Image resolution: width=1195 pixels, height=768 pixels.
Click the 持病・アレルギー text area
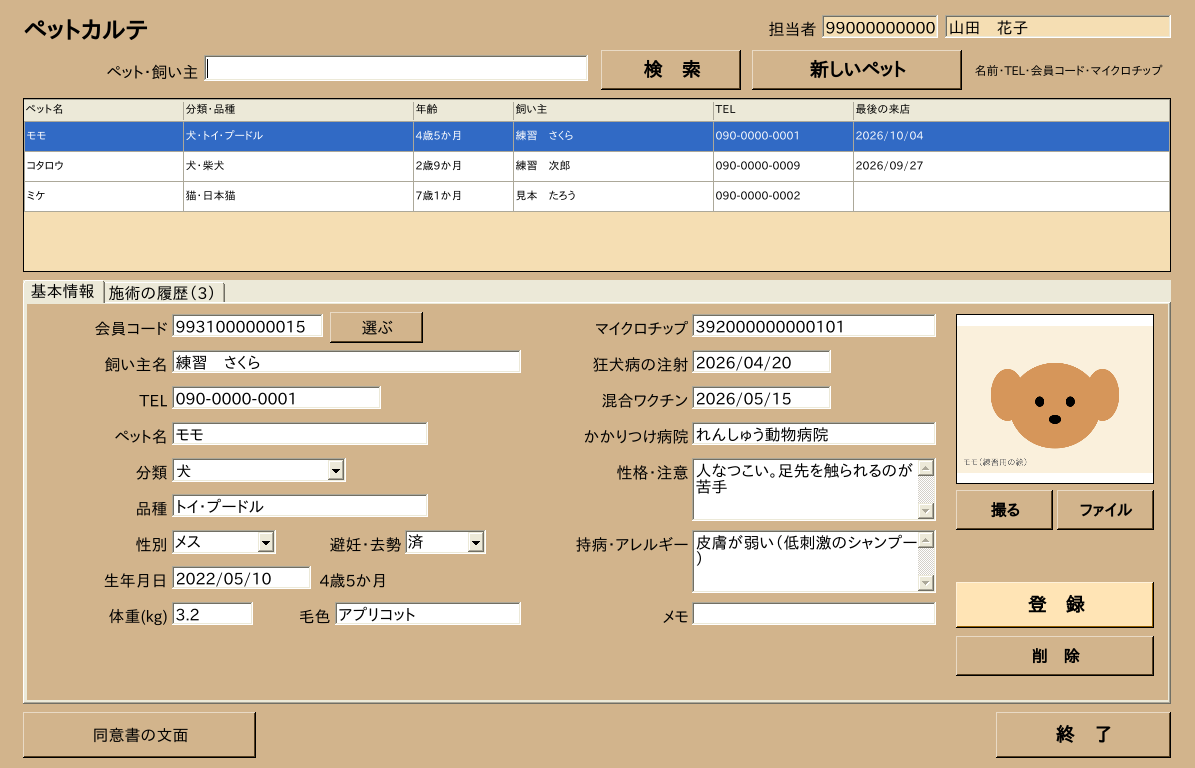(806, 562)
